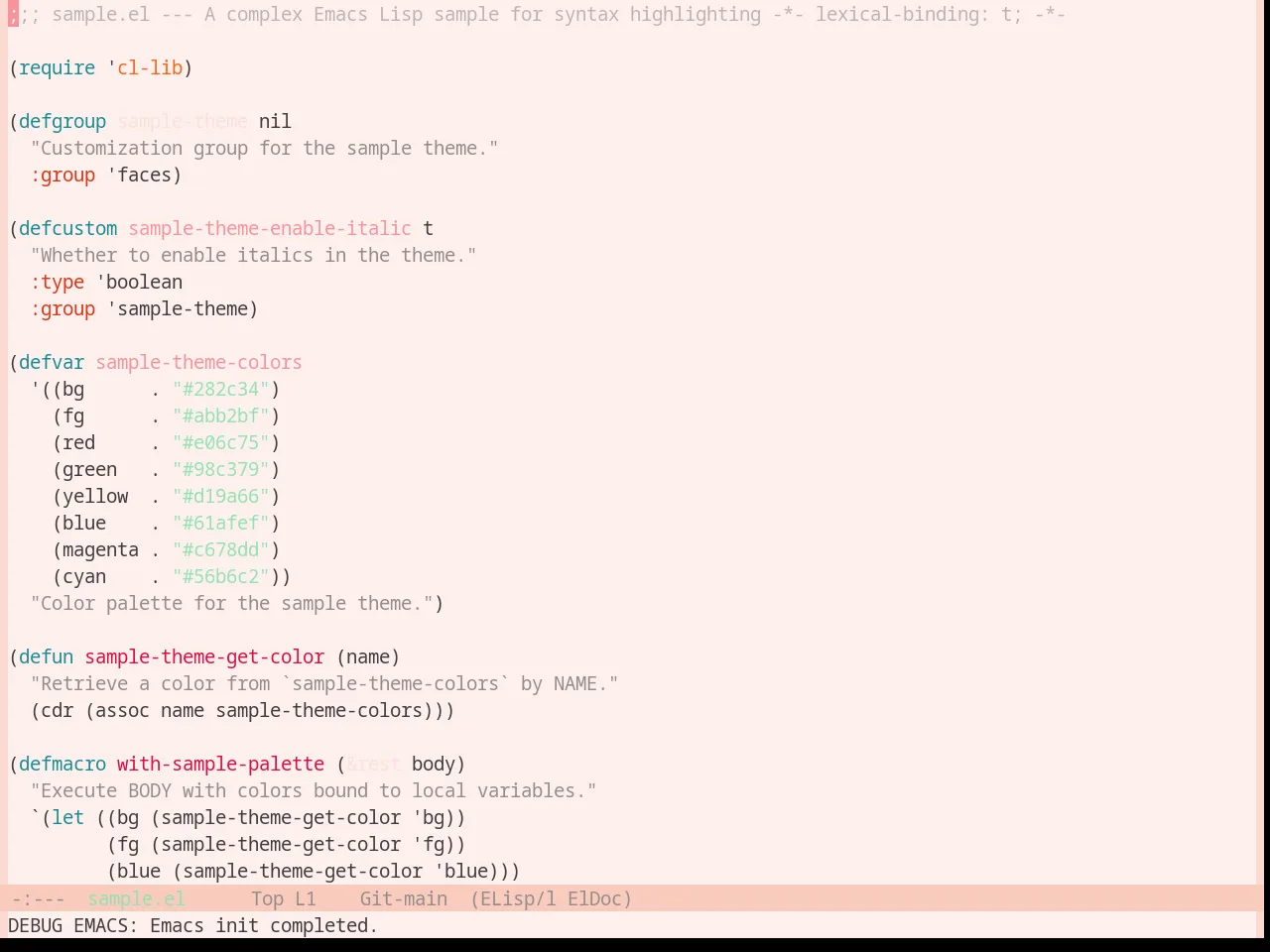Screen dimensions: 1270x952
Task: Click the first-line comment header of sample.el
Action: point(537,14)
